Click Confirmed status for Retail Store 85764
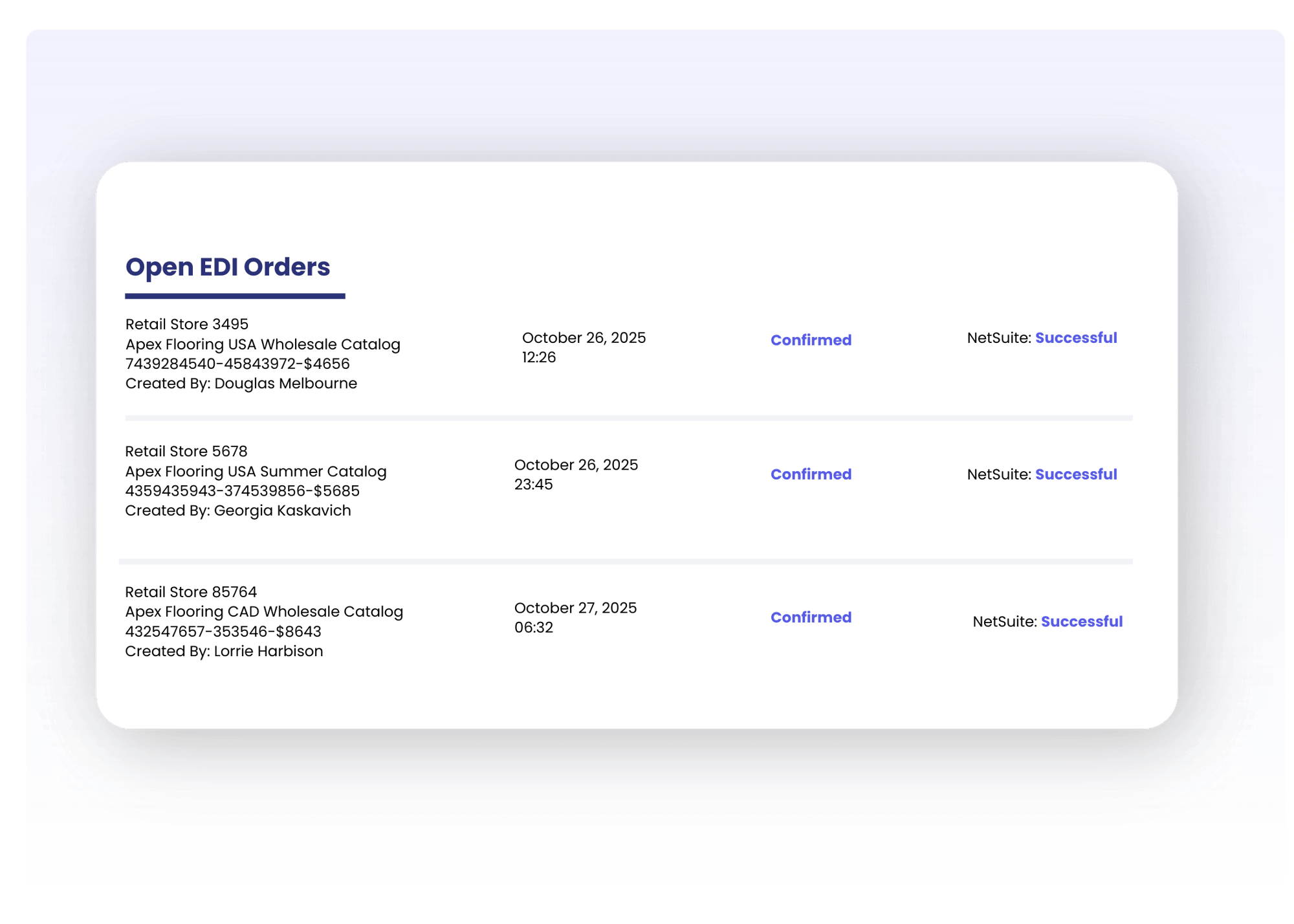This screenshot has width=1294, height=924. point(811,617)
